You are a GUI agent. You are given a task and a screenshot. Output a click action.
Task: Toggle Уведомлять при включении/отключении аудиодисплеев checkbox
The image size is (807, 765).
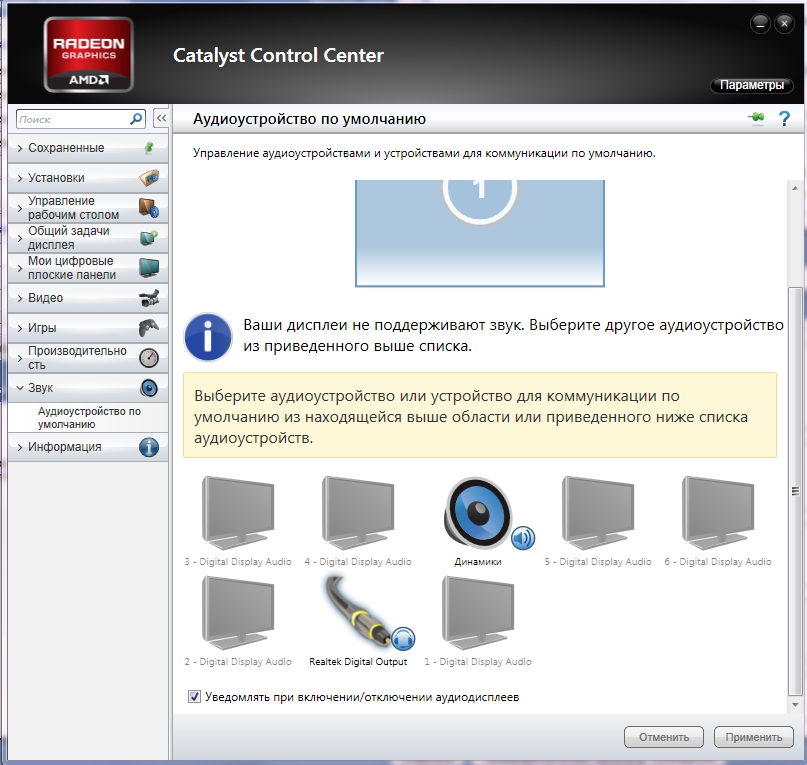[x=194, y=697]
